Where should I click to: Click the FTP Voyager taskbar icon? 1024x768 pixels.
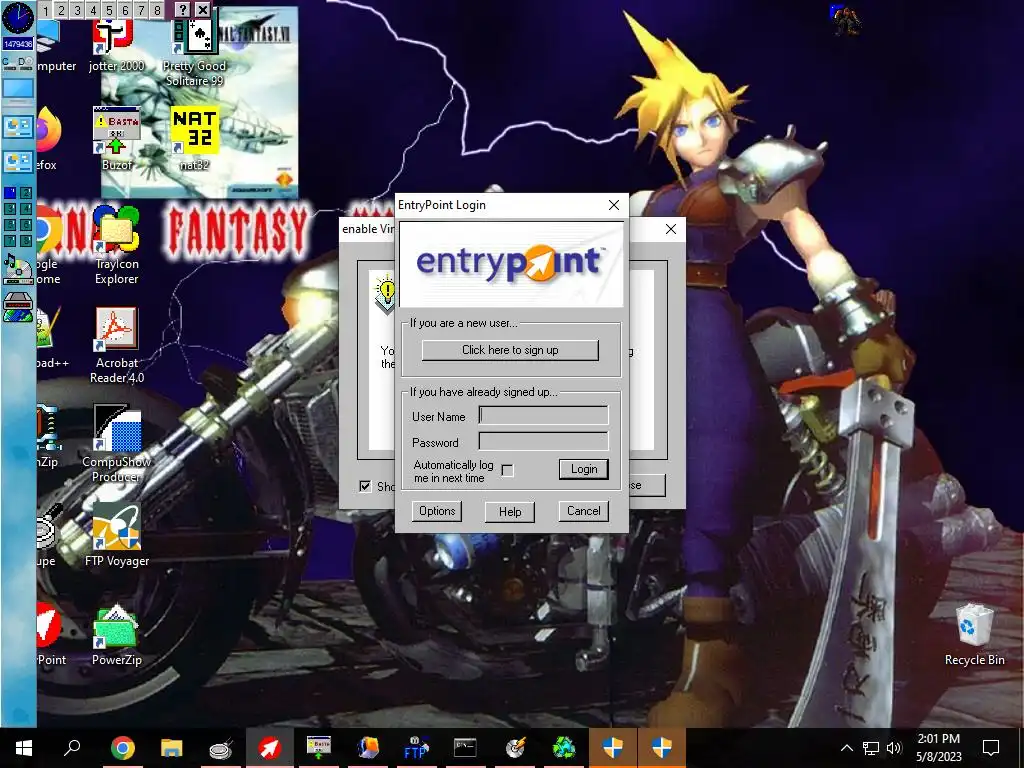pos(416,748)
